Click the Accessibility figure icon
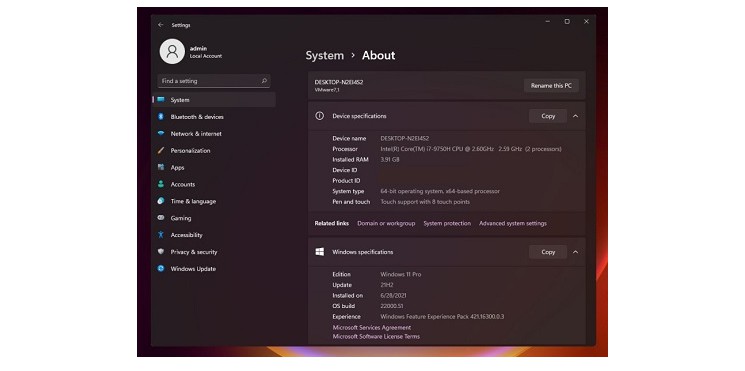This screenshot has height=371, width=745. tap(161, 235)
